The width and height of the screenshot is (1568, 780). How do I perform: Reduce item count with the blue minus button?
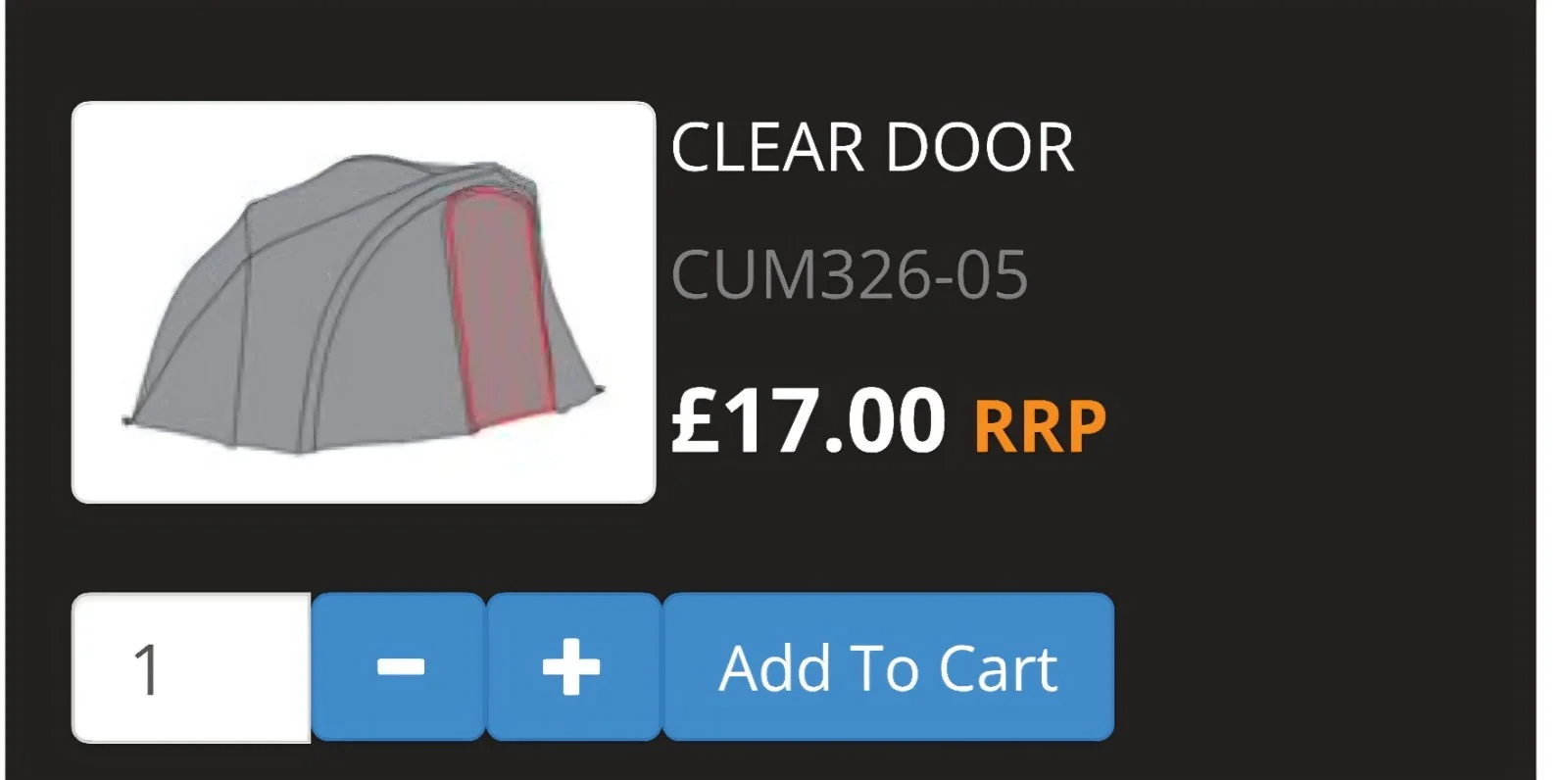[x=399, y=667]
